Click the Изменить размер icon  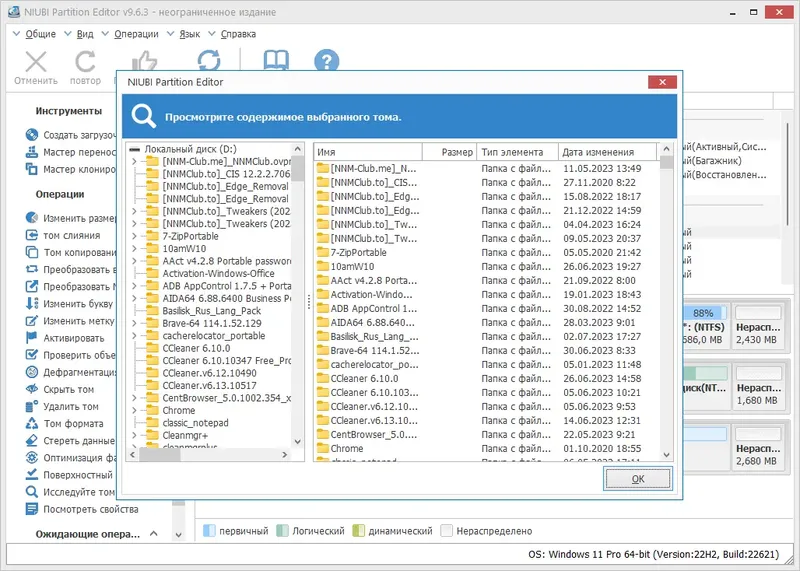(x=32, y=218)
